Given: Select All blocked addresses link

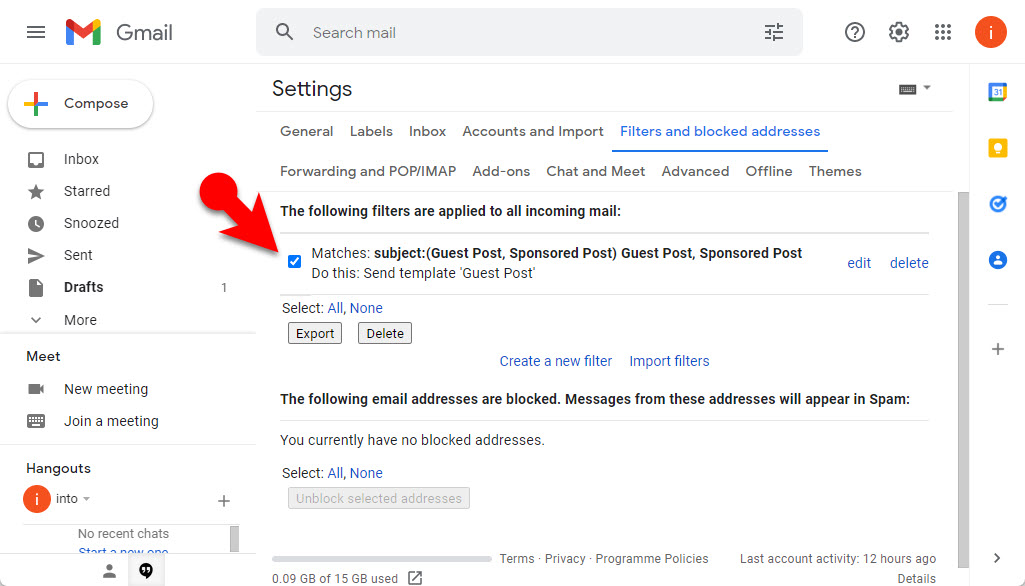Looking at the screenshot, I should pyautogui.click(x=335, y=473).
